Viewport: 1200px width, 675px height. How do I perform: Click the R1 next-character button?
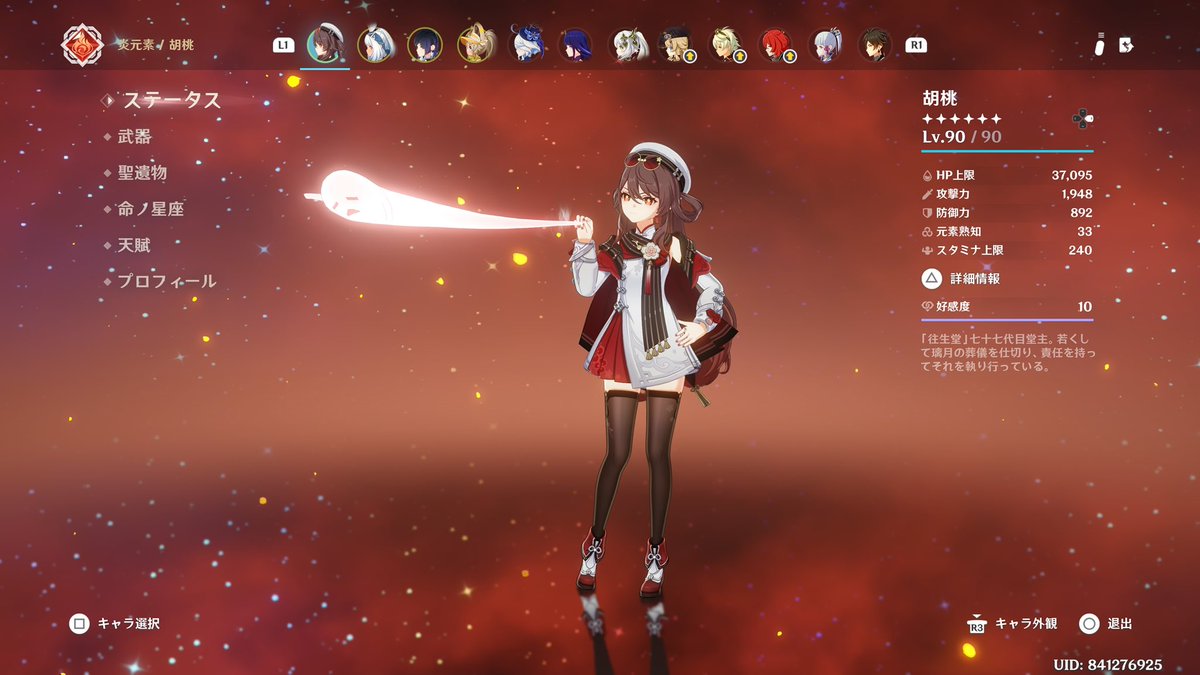pos(915,45)
